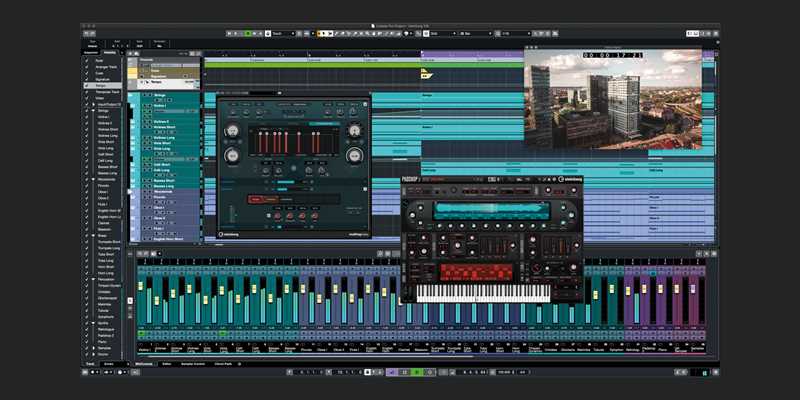Click the timecode display in the video window

613,55
